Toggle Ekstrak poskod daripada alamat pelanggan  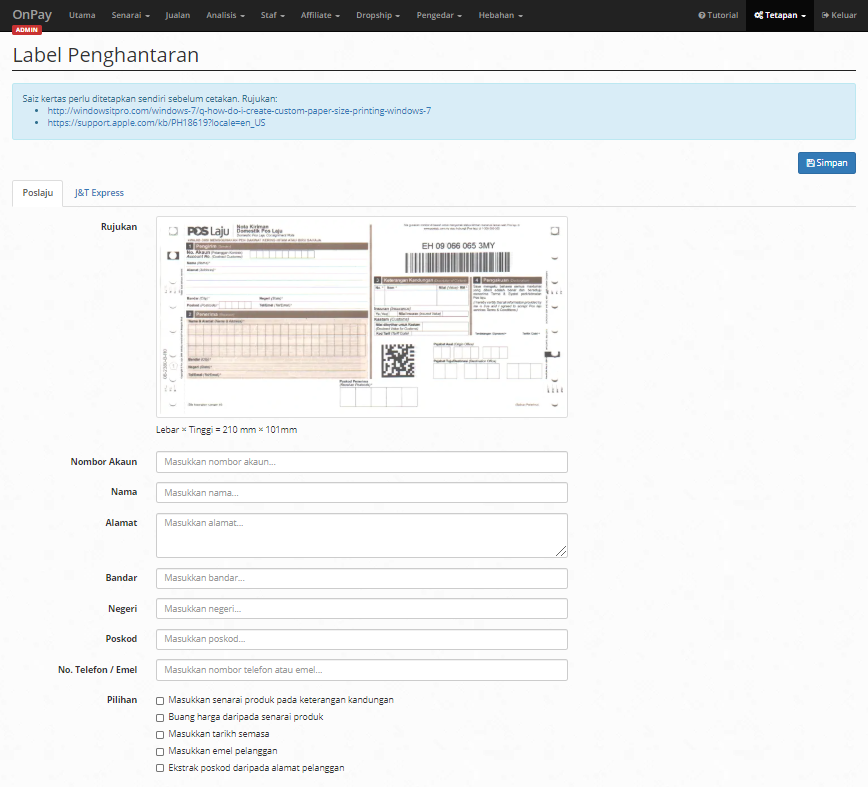(x=160, y=768)
